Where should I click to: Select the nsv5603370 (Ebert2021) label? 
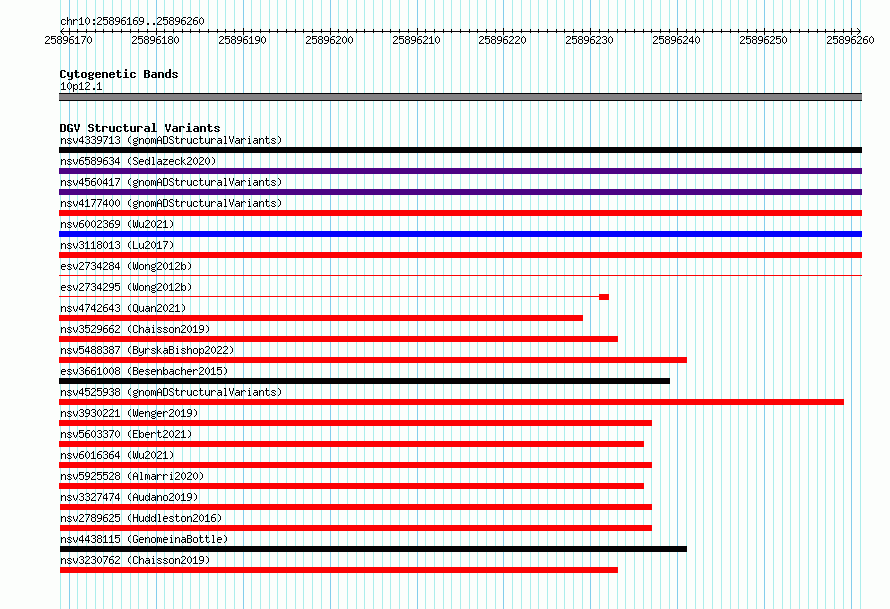(126, 434)
